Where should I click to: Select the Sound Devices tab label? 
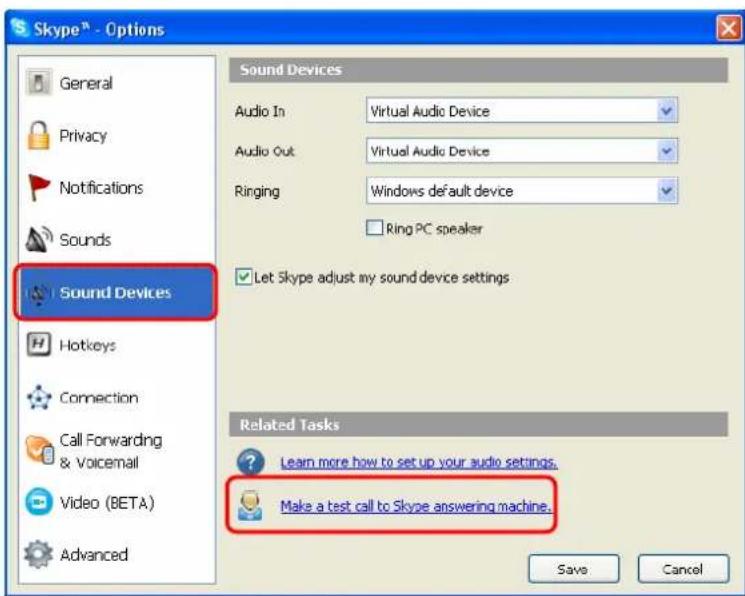pos(115,293)
